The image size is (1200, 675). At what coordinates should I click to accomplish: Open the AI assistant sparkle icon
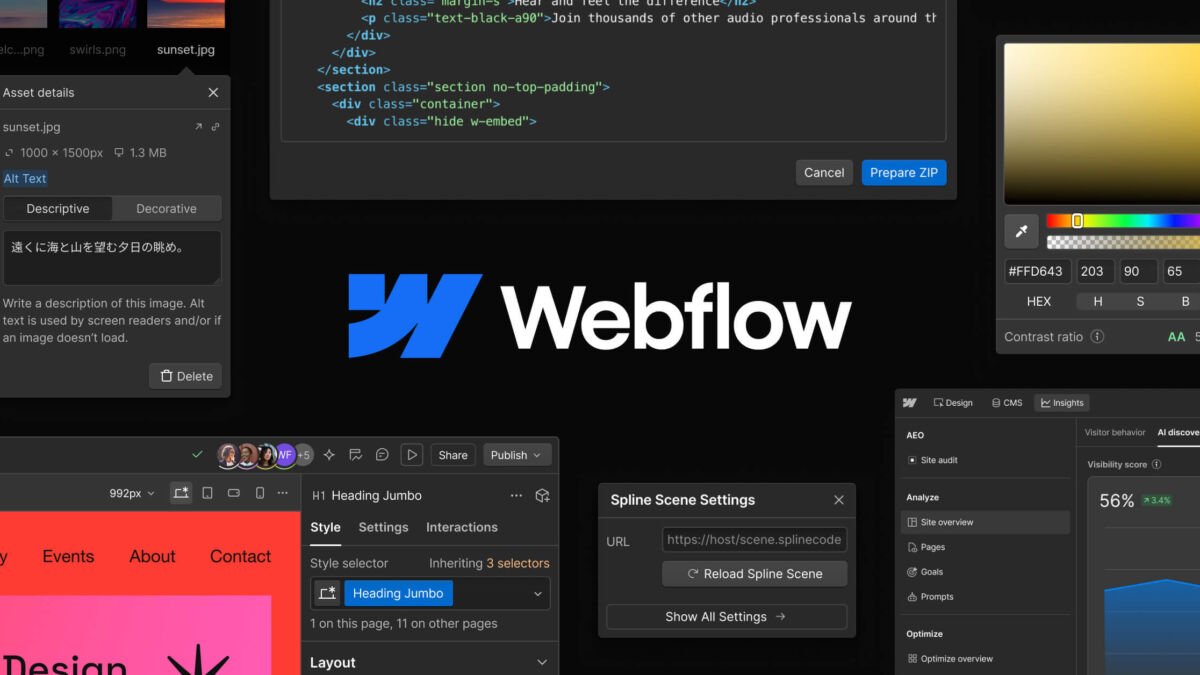coord(329,455)
